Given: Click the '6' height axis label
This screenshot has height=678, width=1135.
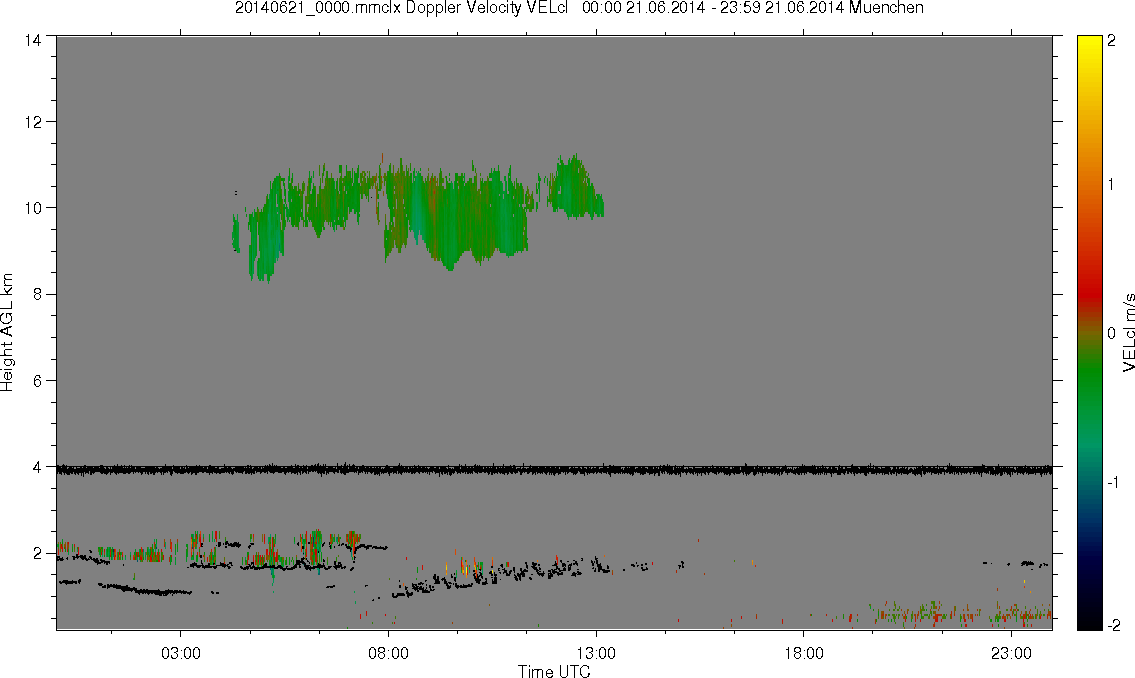Looking at the screenshot, I should (x=36, y=381).
